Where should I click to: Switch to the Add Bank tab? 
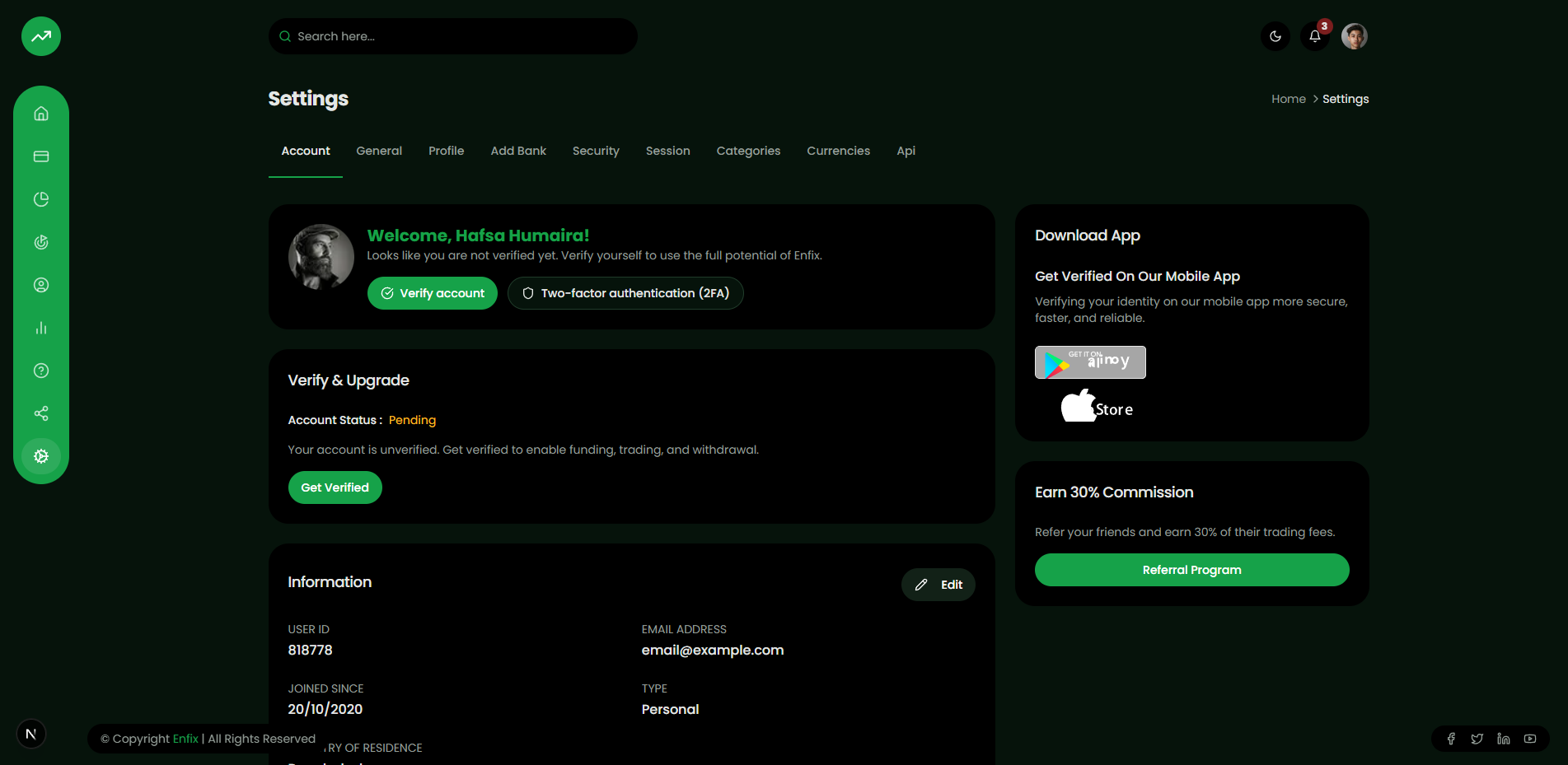[518, 152]
